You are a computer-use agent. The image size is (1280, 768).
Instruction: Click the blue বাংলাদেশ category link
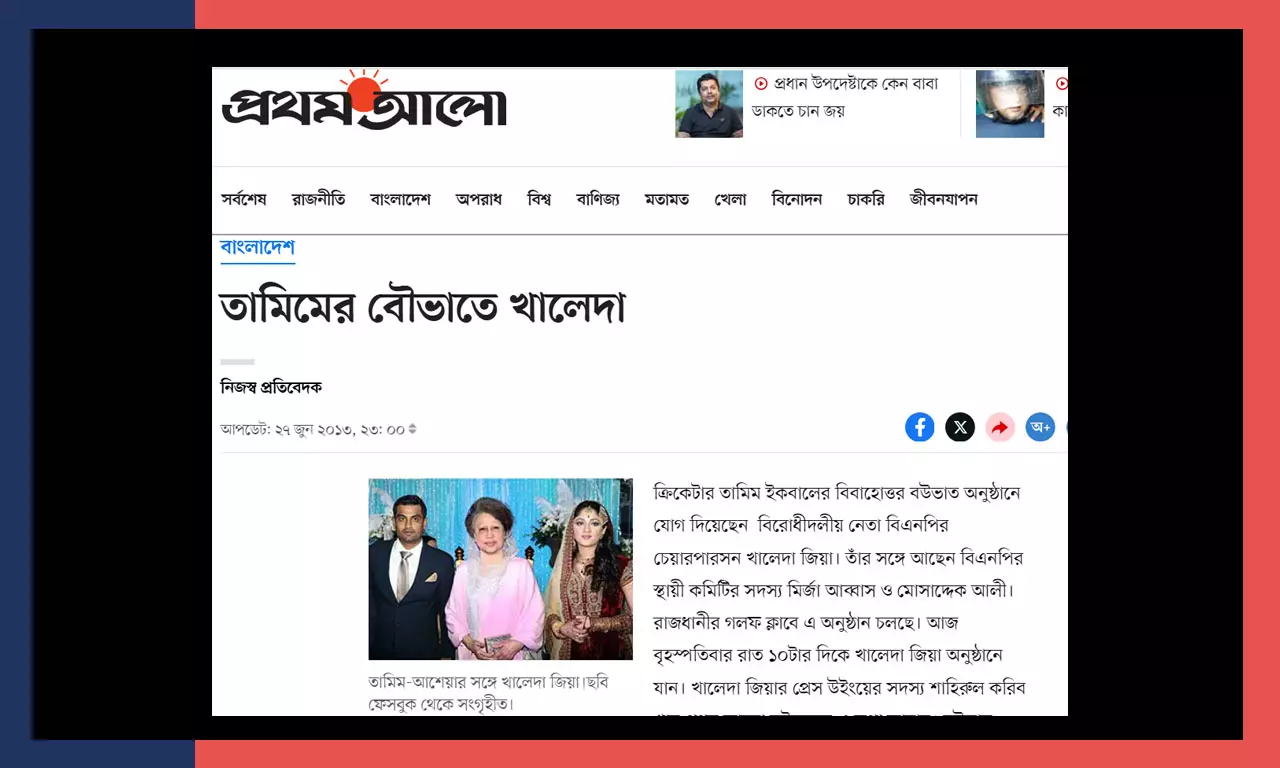point(258,248)
